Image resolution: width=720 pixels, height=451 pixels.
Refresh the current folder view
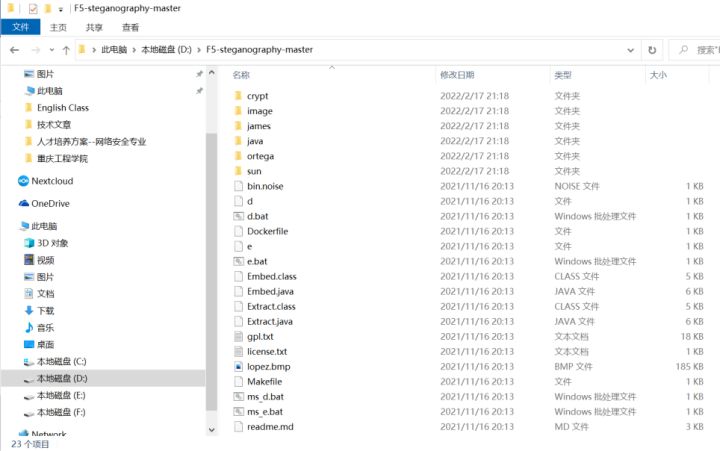coord(652,50)
